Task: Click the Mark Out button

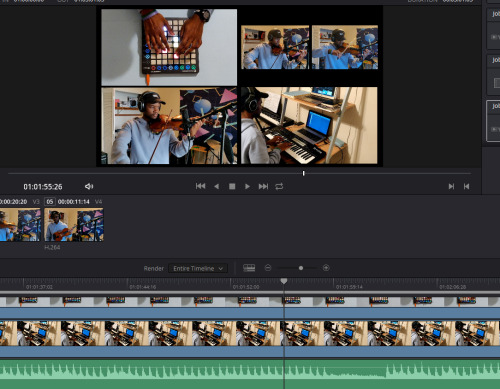Action: click(466, 186)
